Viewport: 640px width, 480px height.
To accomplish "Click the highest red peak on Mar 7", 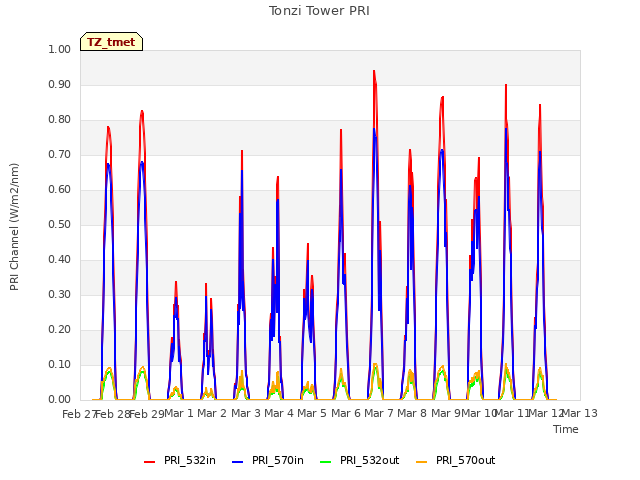I will point(374,72).
